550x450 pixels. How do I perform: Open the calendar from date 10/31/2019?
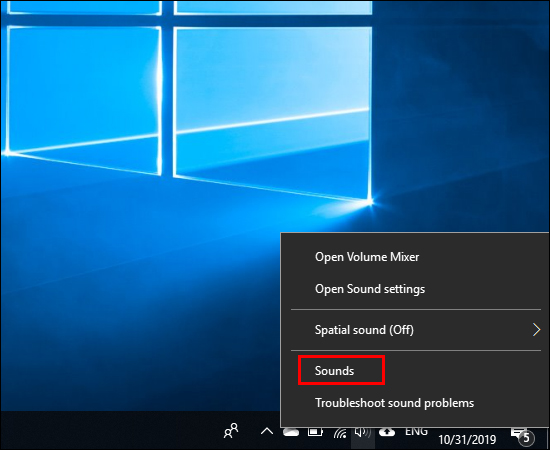coord(467,439)
